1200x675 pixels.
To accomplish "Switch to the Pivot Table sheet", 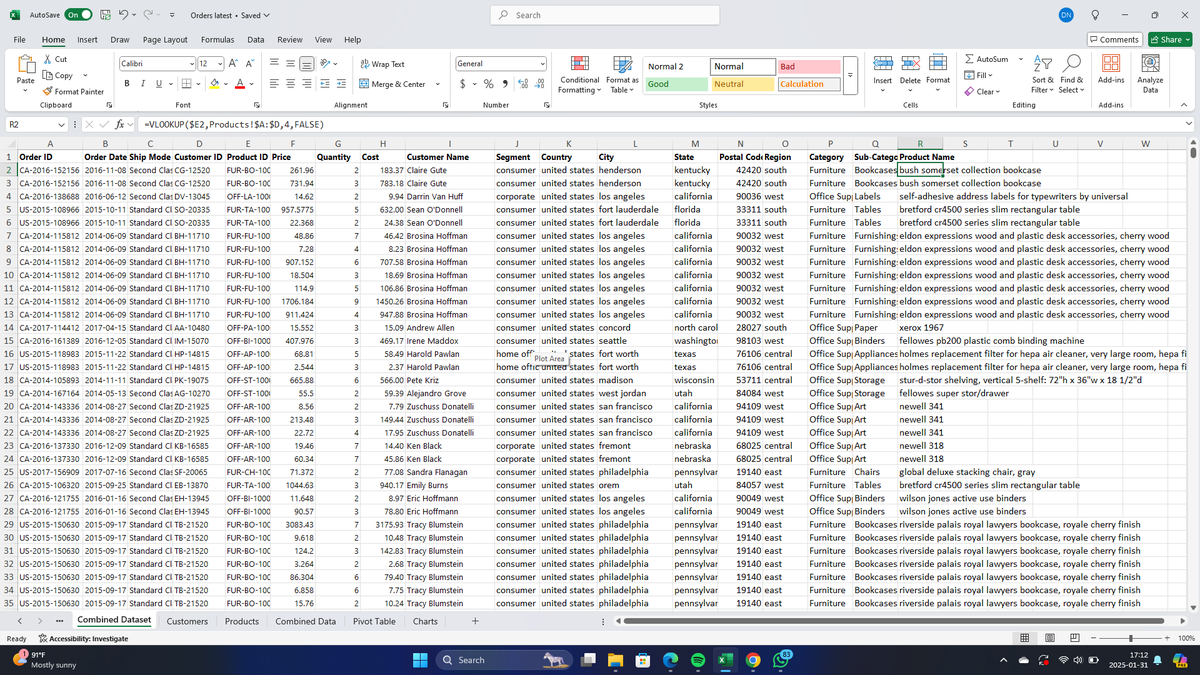I will pyautogui.click(x=374, y=621).
